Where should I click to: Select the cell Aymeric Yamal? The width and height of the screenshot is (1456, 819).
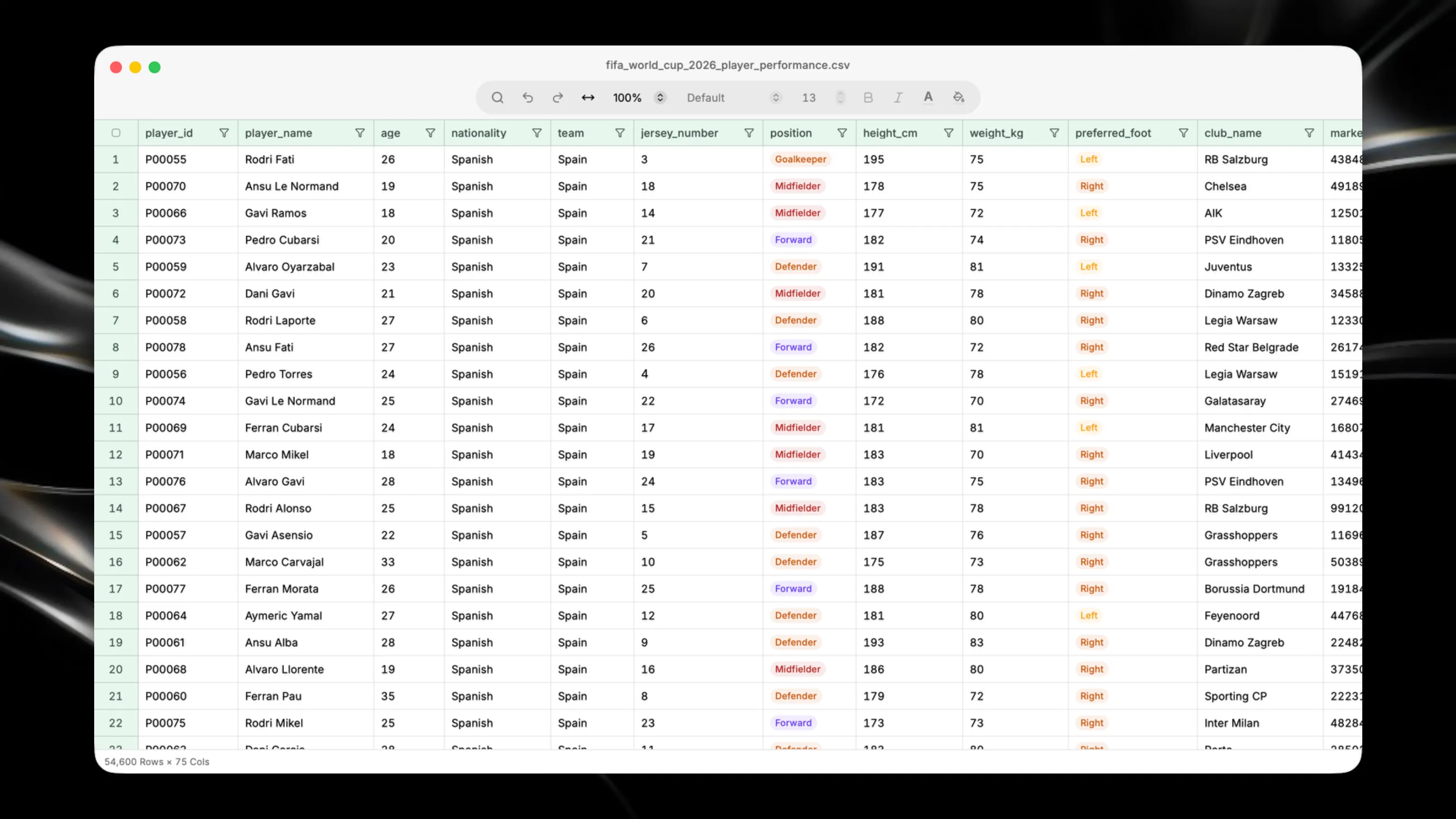point(306,616)
